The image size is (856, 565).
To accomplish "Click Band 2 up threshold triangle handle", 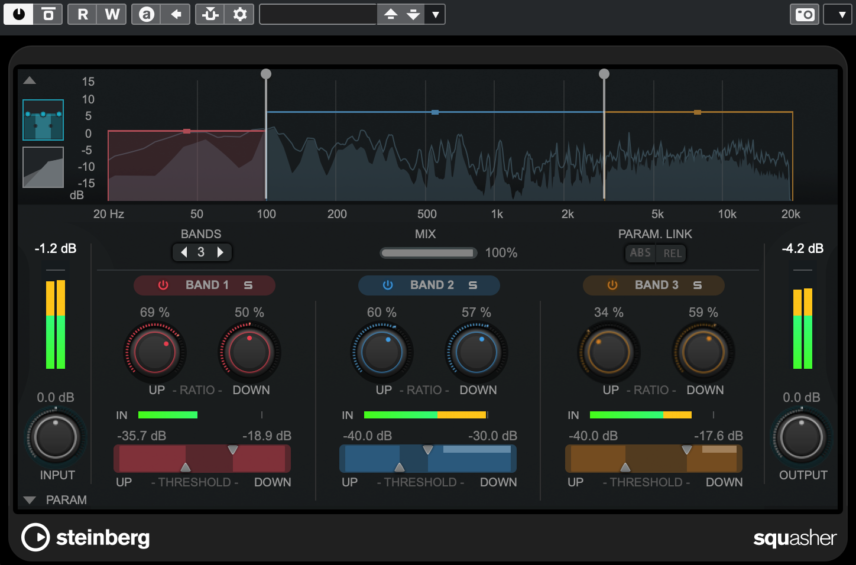I will [400, 467].
